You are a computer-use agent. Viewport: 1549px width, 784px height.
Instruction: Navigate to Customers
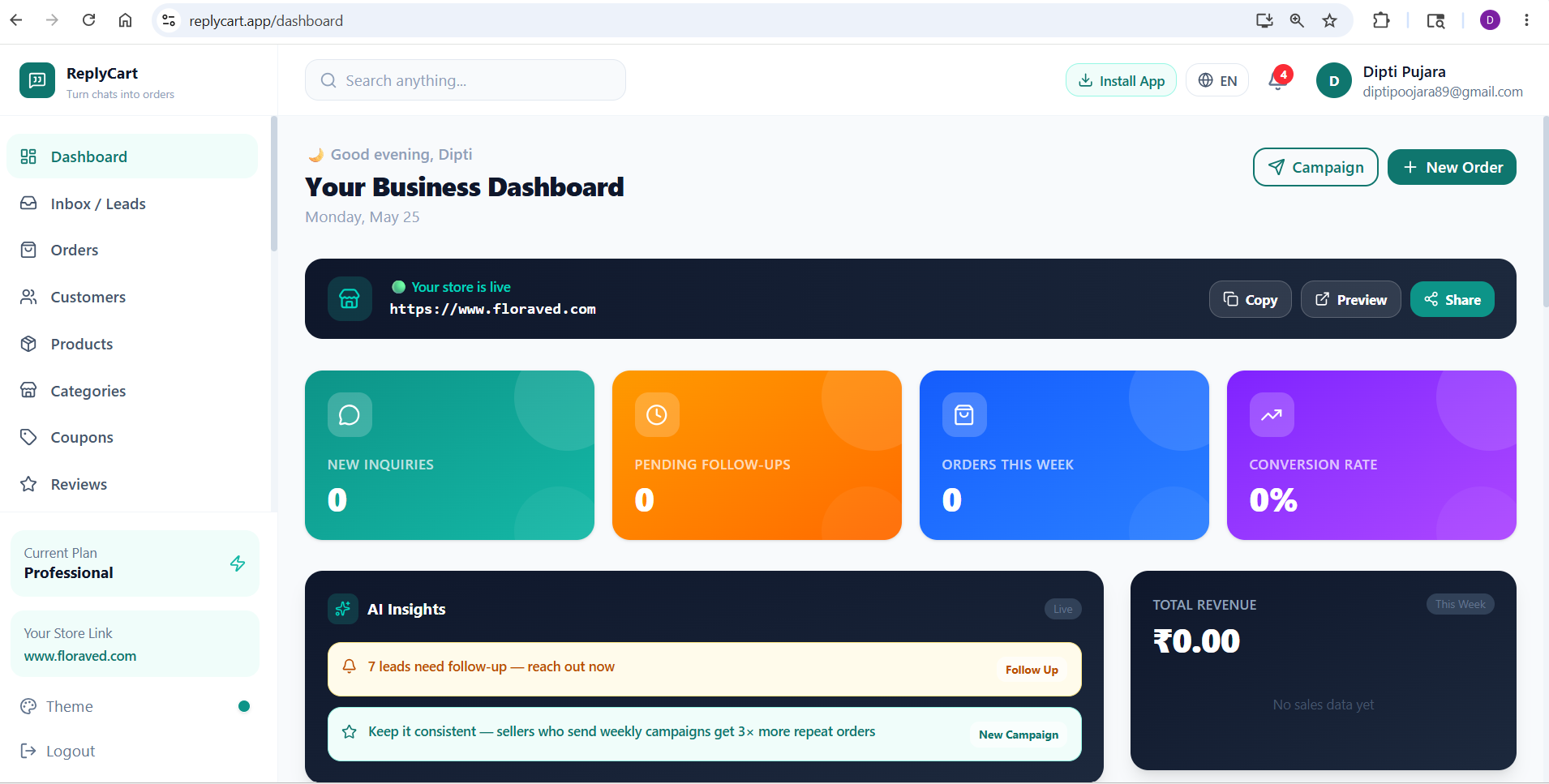coord(132,297)
